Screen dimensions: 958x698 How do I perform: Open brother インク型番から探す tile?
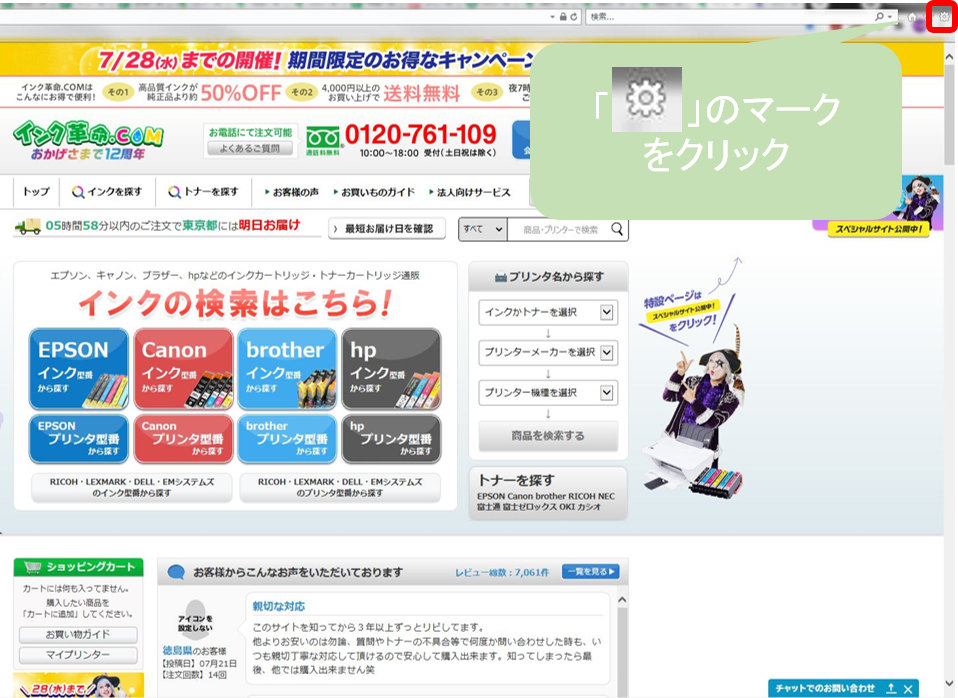click(287, 369)
